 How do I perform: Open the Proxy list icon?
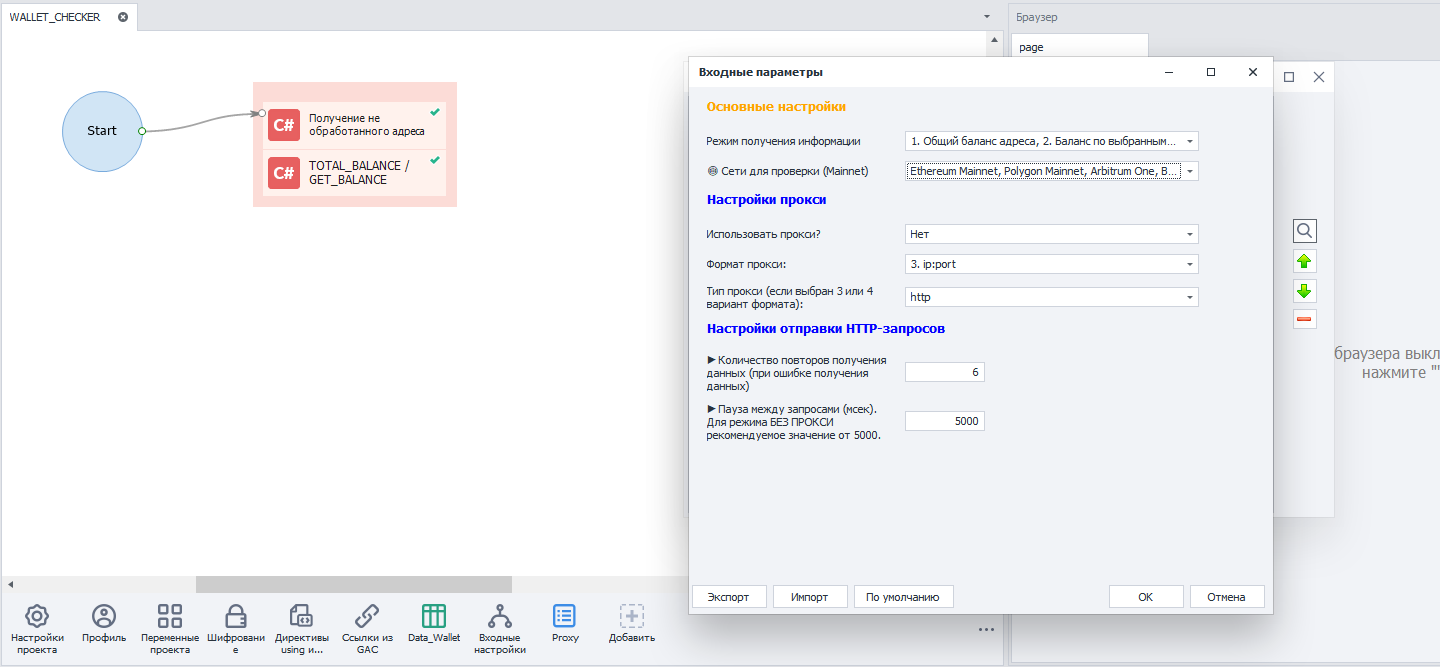click(565, 616)
